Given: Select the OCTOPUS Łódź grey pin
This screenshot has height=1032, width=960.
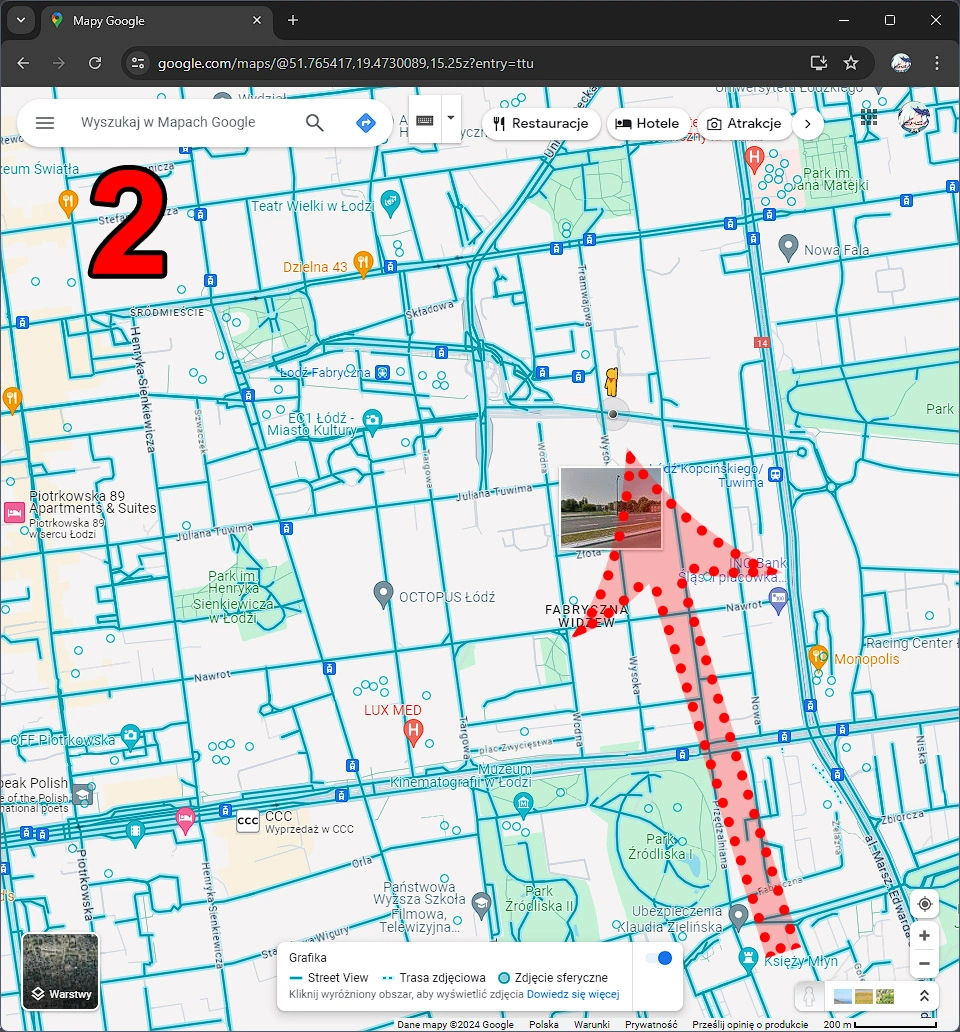Looking at the screenshot, I should [383, 594].
